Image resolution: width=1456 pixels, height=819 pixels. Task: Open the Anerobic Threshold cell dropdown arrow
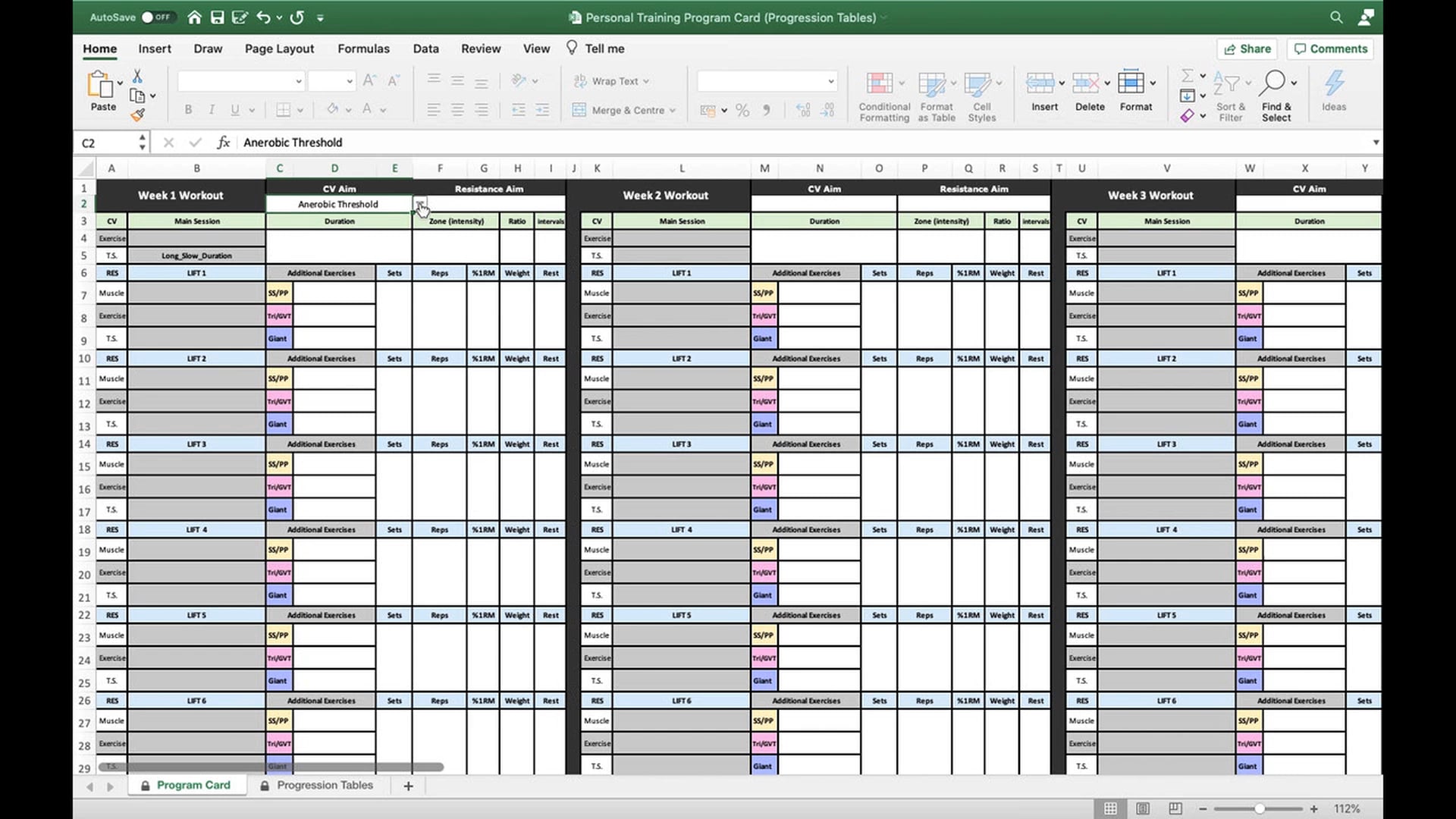(x=419, y=204)
